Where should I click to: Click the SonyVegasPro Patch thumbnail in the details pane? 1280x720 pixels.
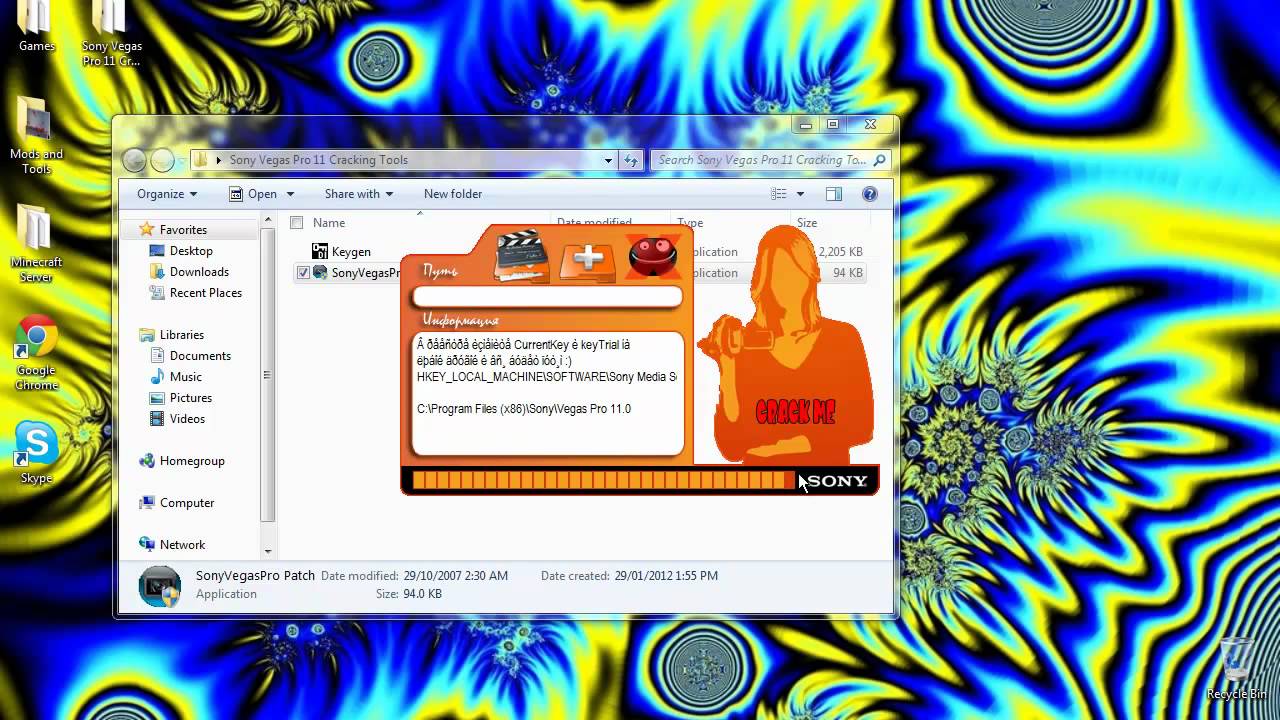tap(160, 586)
